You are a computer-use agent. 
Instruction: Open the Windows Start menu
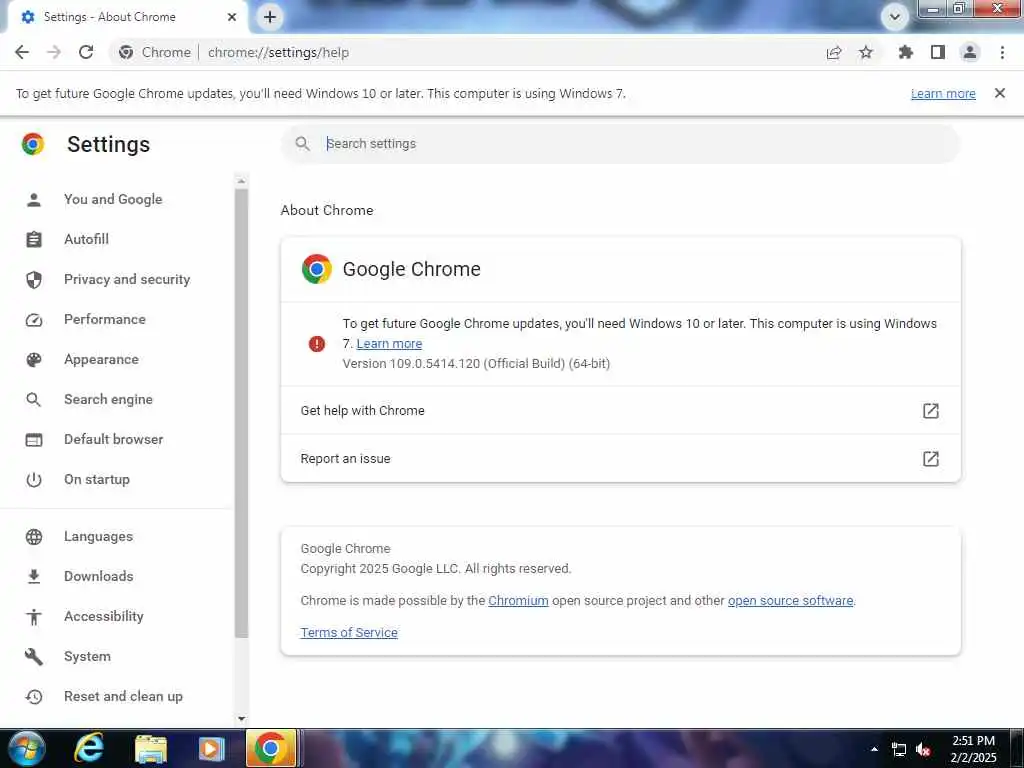tap(26, 748)
